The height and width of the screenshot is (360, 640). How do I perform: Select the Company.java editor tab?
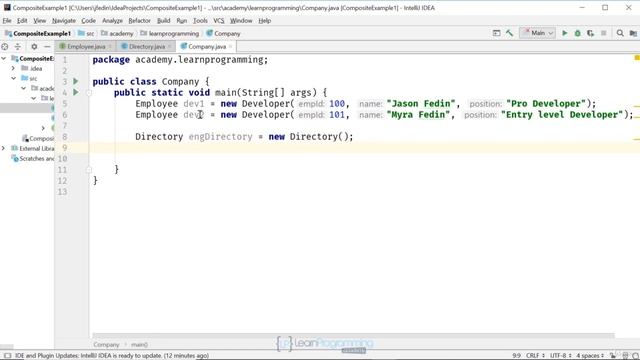click(206, 47)
